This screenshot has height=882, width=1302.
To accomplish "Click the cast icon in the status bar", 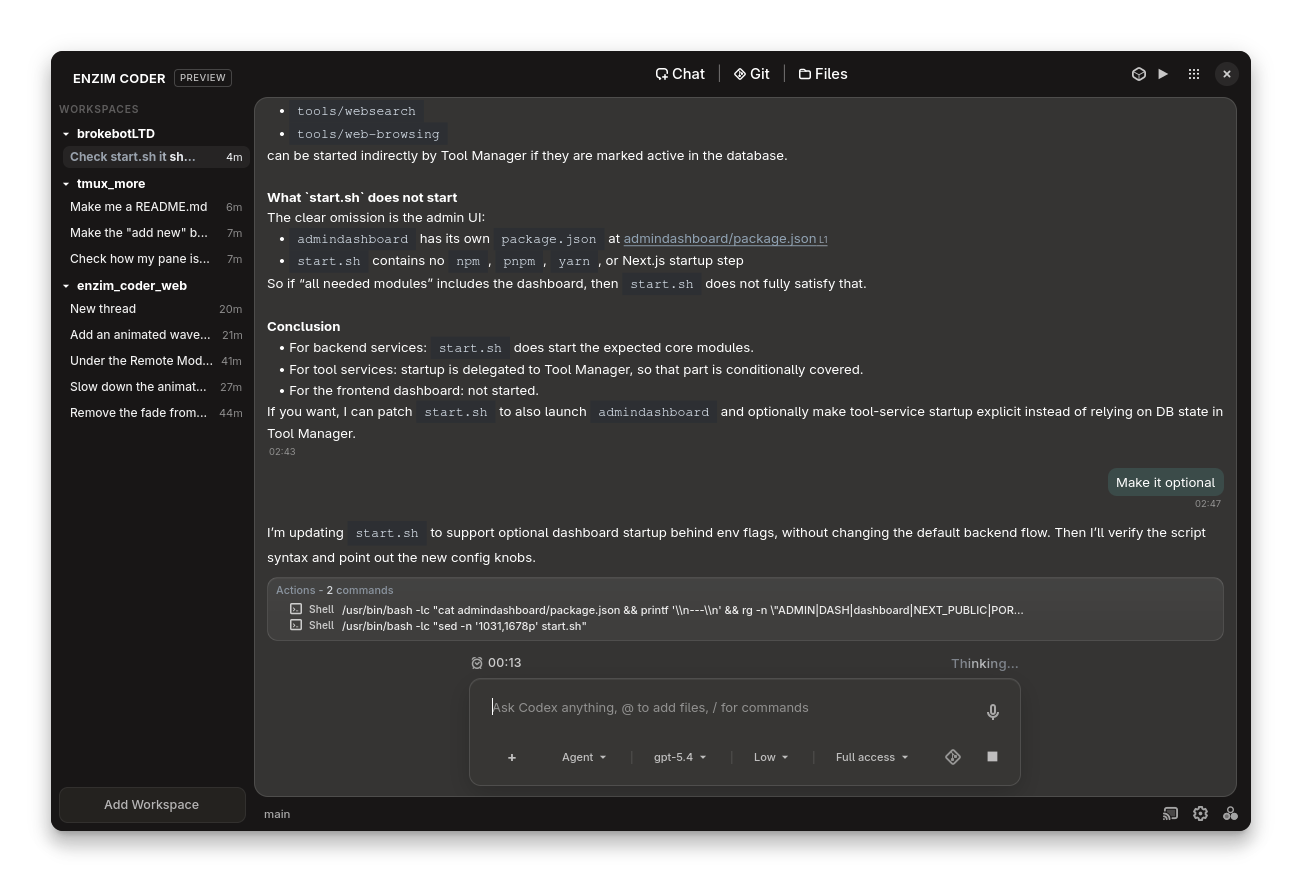I will 1170,813.
